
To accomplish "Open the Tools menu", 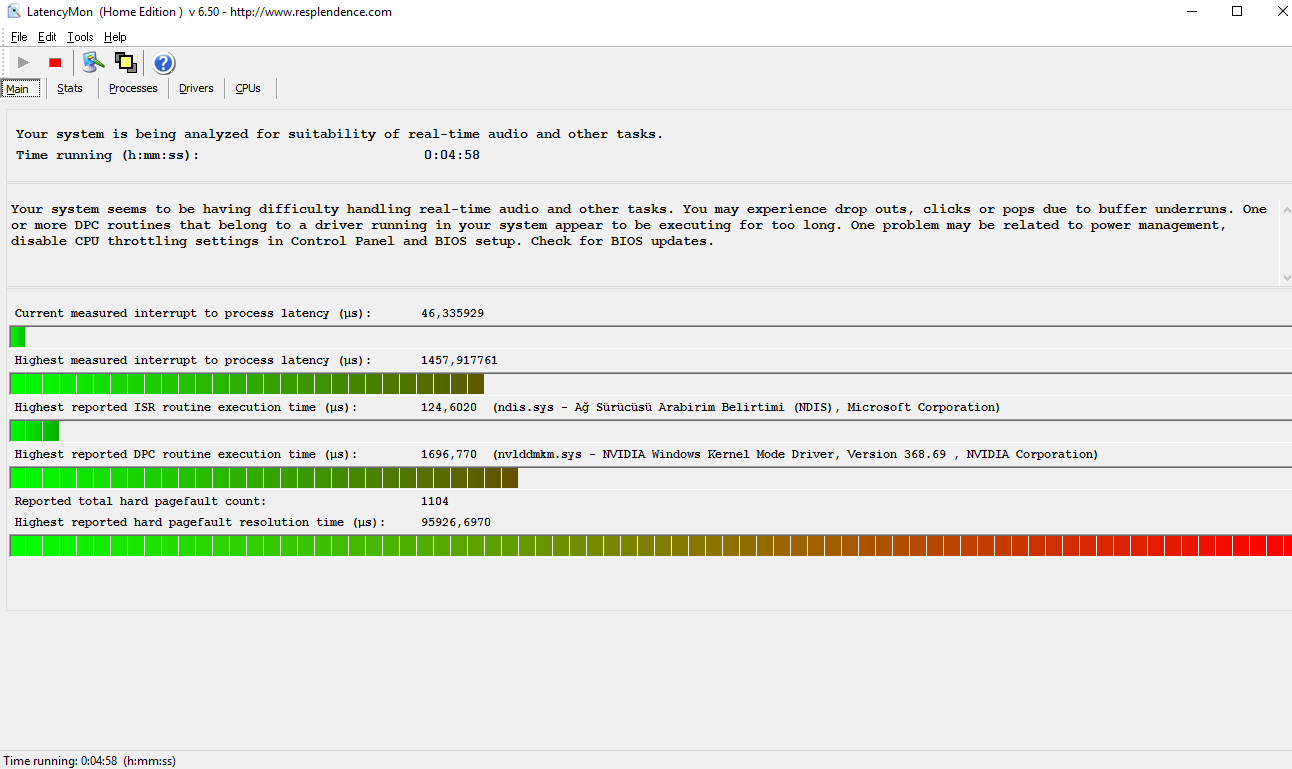I will 80,37.
